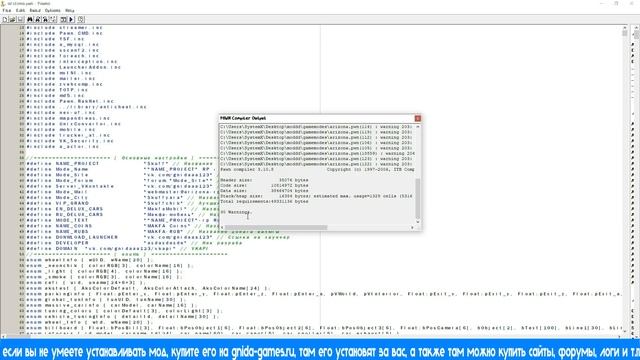Open the Options menu
This screenshot has width=640, height=360.
53,10
